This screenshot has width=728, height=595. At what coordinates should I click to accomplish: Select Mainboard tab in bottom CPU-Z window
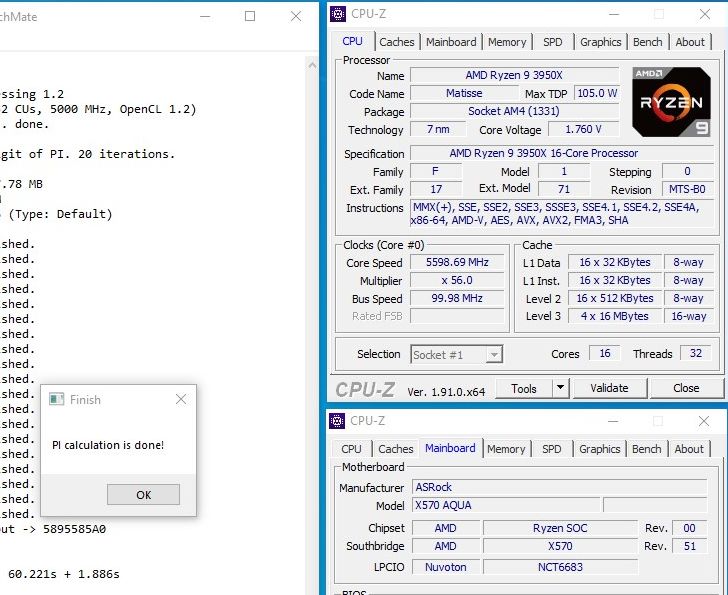coord(450,448)
